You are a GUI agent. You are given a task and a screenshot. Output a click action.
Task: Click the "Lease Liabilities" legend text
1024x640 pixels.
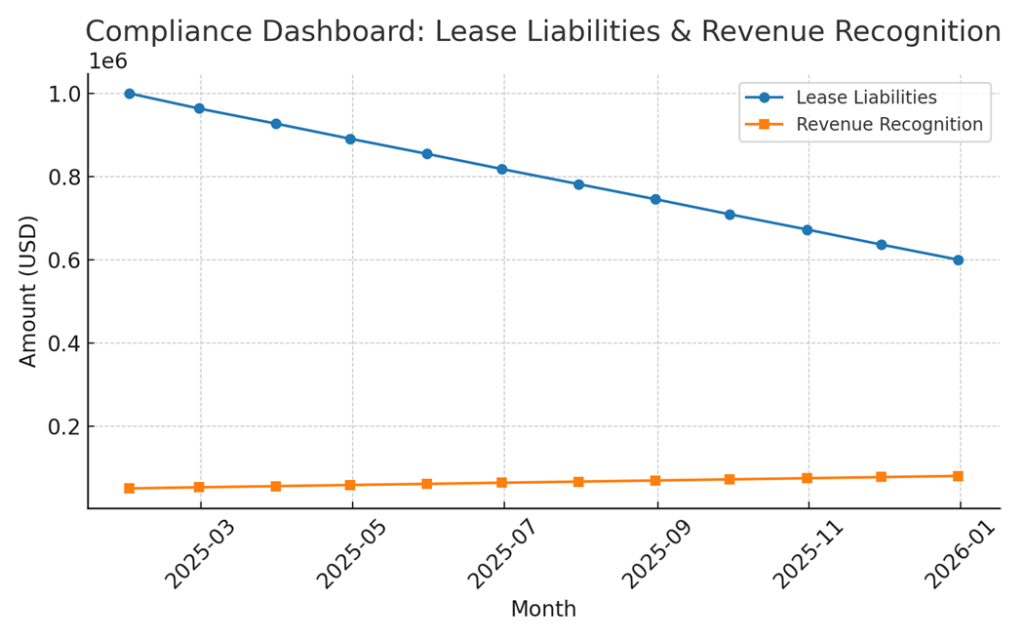click(x=866, y=98)
